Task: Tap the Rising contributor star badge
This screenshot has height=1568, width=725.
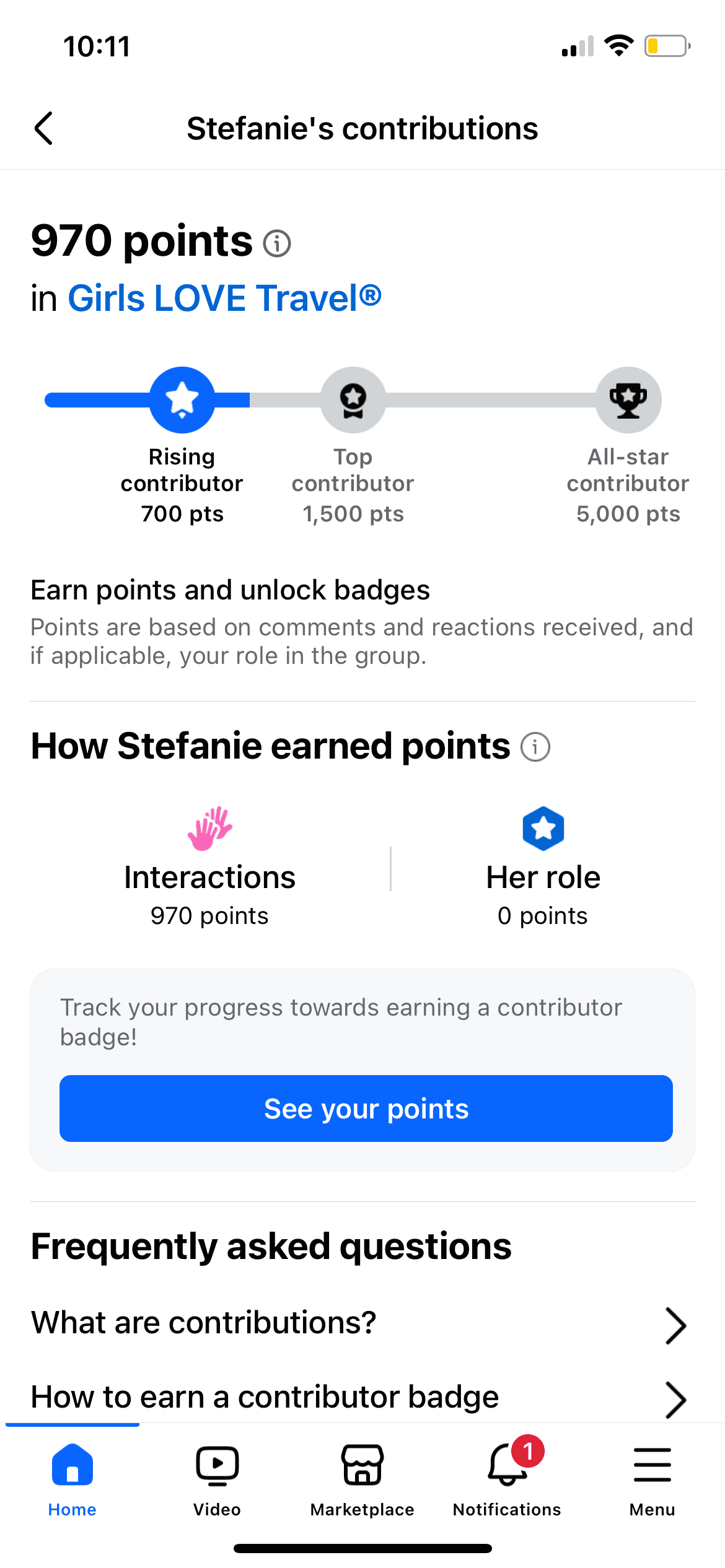Action: (182, 400)
